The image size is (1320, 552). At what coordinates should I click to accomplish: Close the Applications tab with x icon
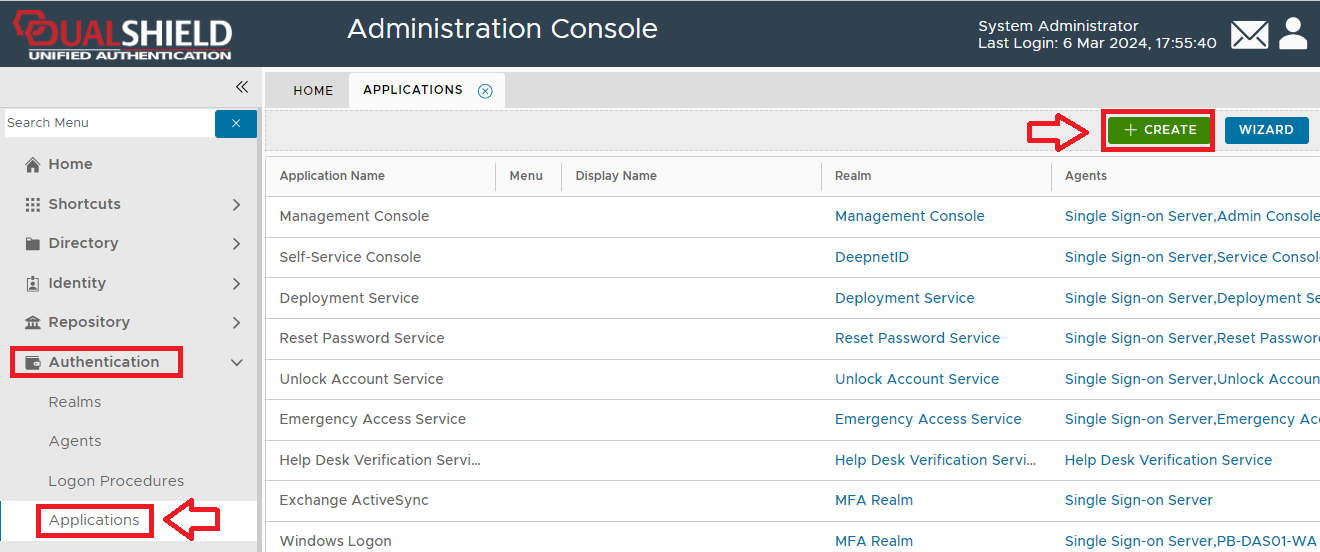pos(485,91)
